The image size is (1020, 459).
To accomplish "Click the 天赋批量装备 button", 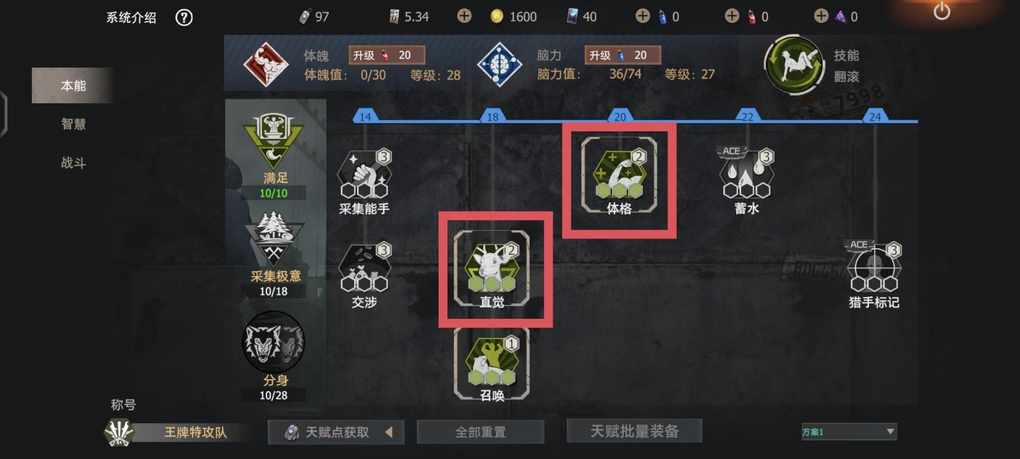I will 634,431.
